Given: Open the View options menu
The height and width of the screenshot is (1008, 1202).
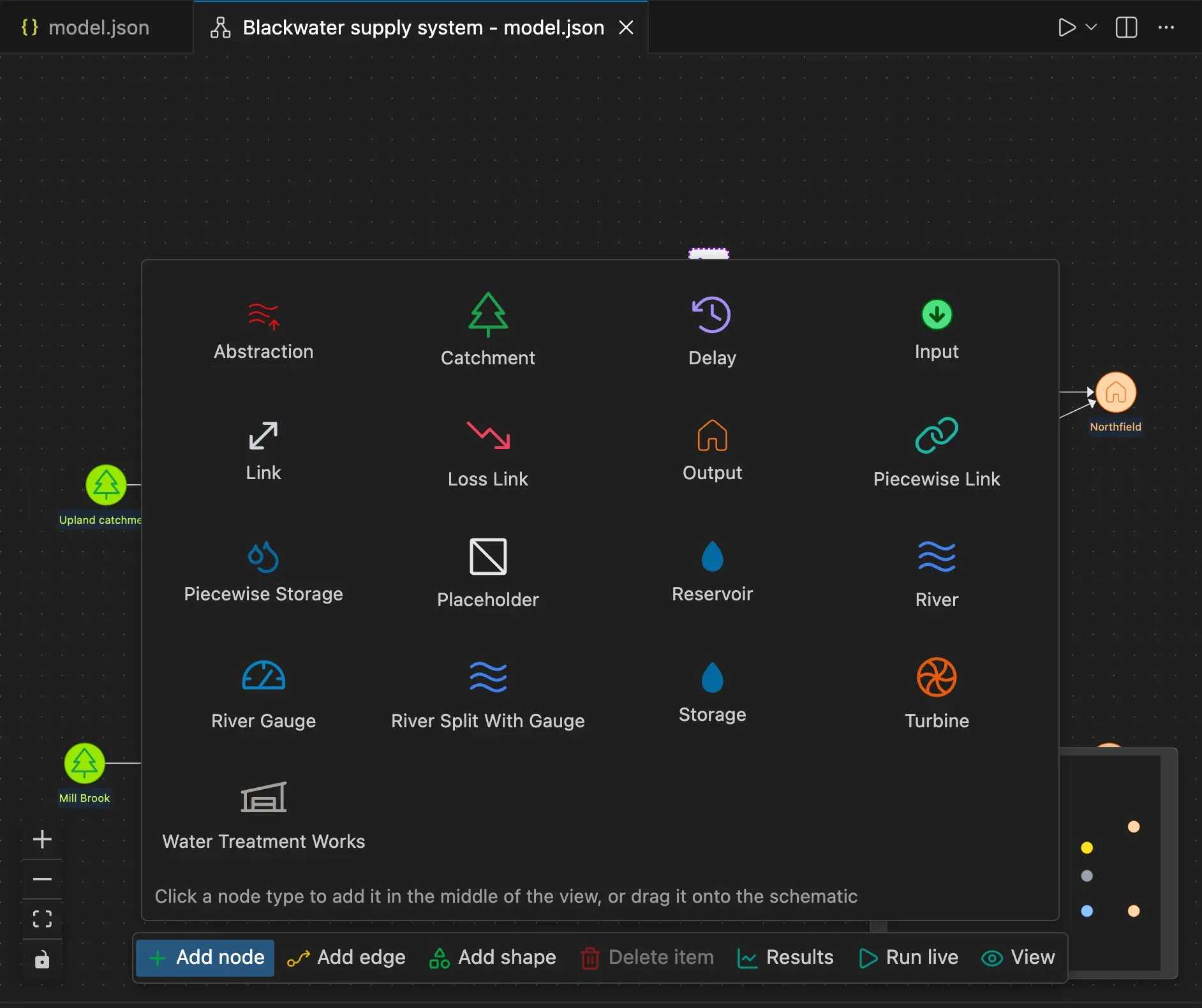Looking at the screenshot, I should (x=1018, y=958).
